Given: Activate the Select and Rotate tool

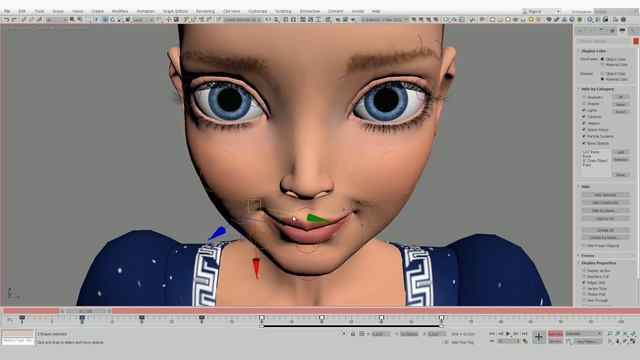Looking at the screenshot, I should coord(113,19).
